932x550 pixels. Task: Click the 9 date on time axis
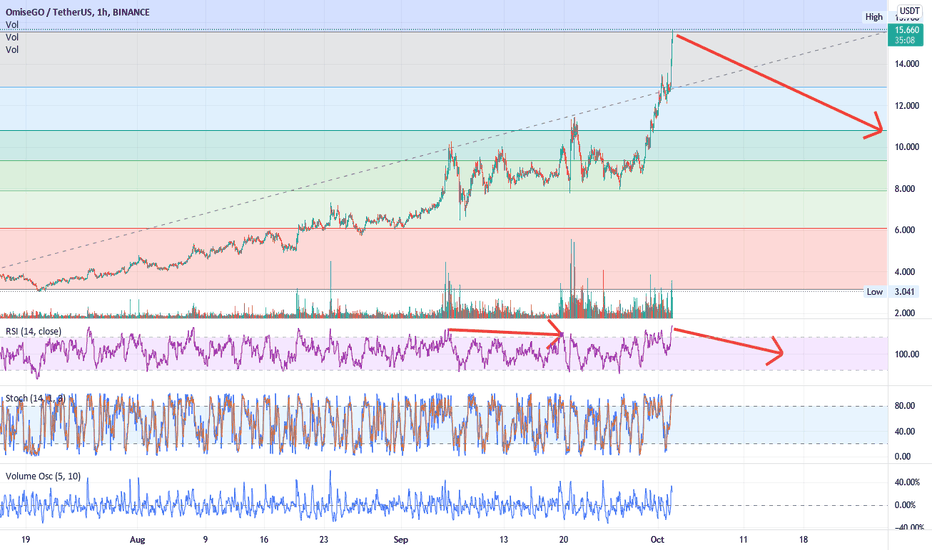tap(205, 540)
